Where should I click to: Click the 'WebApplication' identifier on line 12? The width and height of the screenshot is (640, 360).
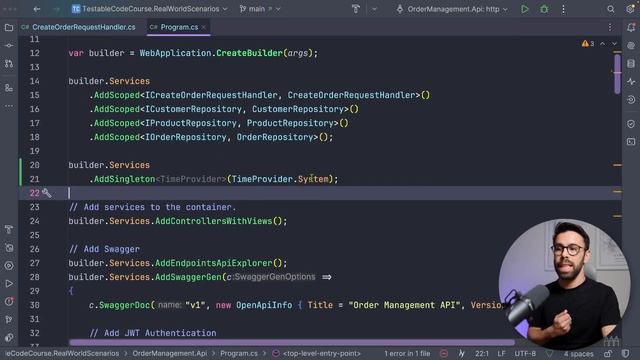(x=175, y=53)
